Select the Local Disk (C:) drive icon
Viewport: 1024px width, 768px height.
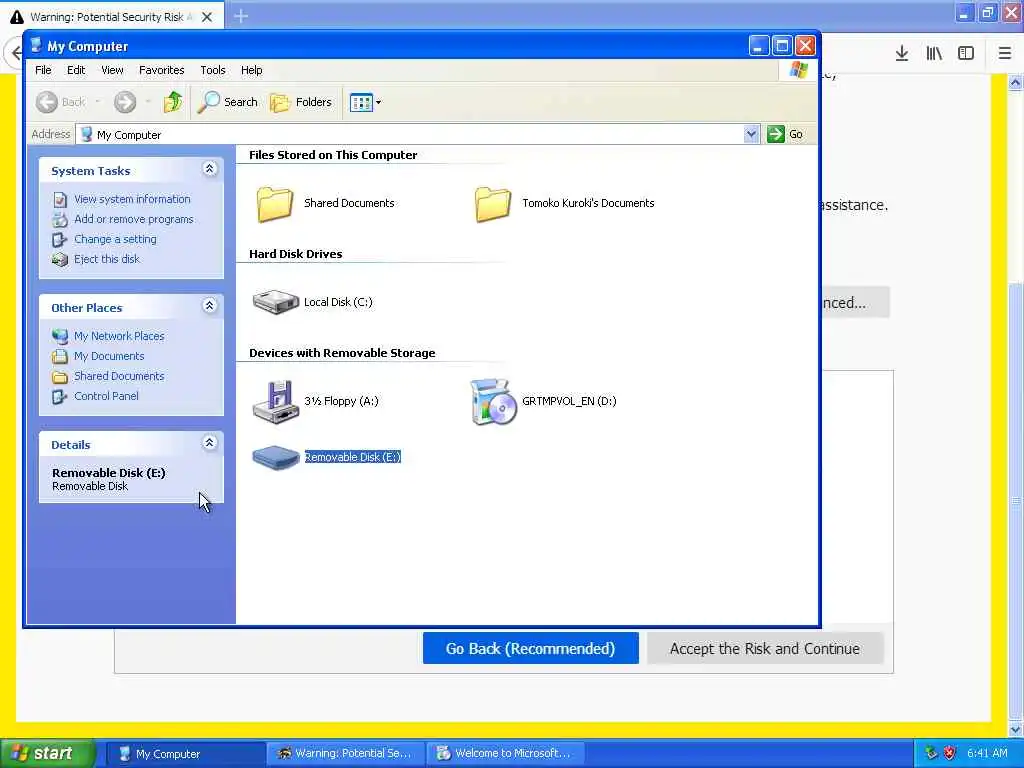coord(276,302)
